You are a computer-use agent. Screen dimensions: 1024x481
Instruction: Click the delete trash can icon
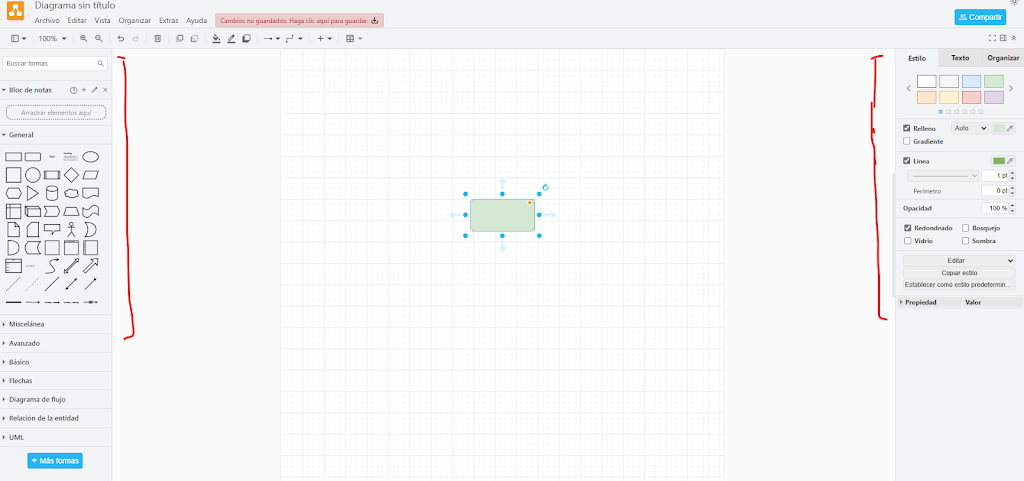(157, 39)
